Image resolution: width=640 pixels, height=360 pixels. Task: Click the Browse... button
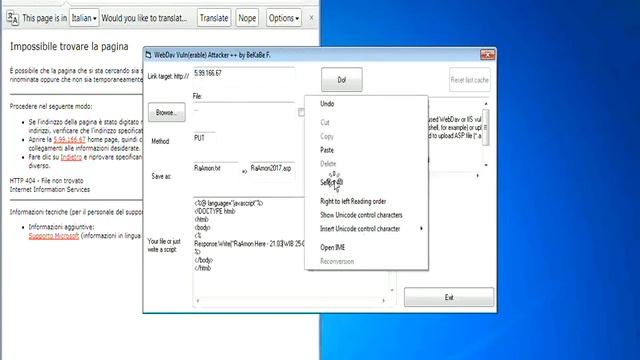pos(167,112)
